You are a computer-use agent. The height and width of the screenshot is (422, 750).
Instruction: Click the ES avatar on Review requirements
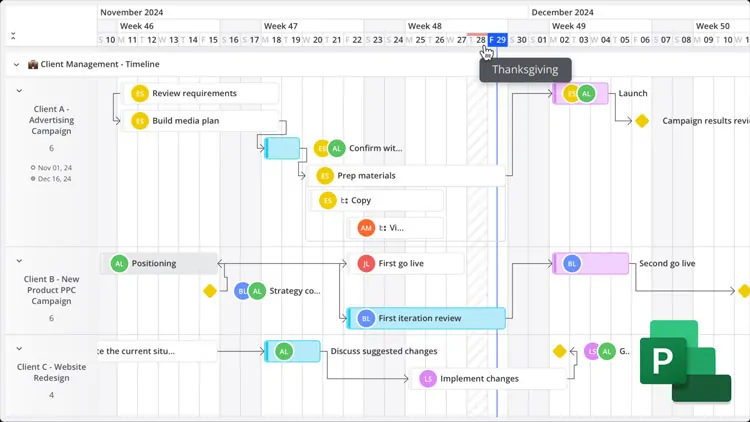click(x=140, y=93)
